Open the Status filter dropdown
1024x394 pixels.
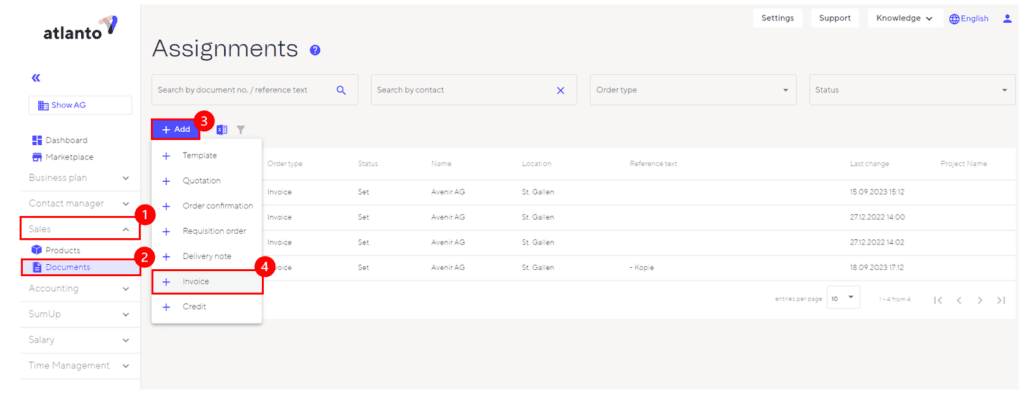[x=912, y=90]
